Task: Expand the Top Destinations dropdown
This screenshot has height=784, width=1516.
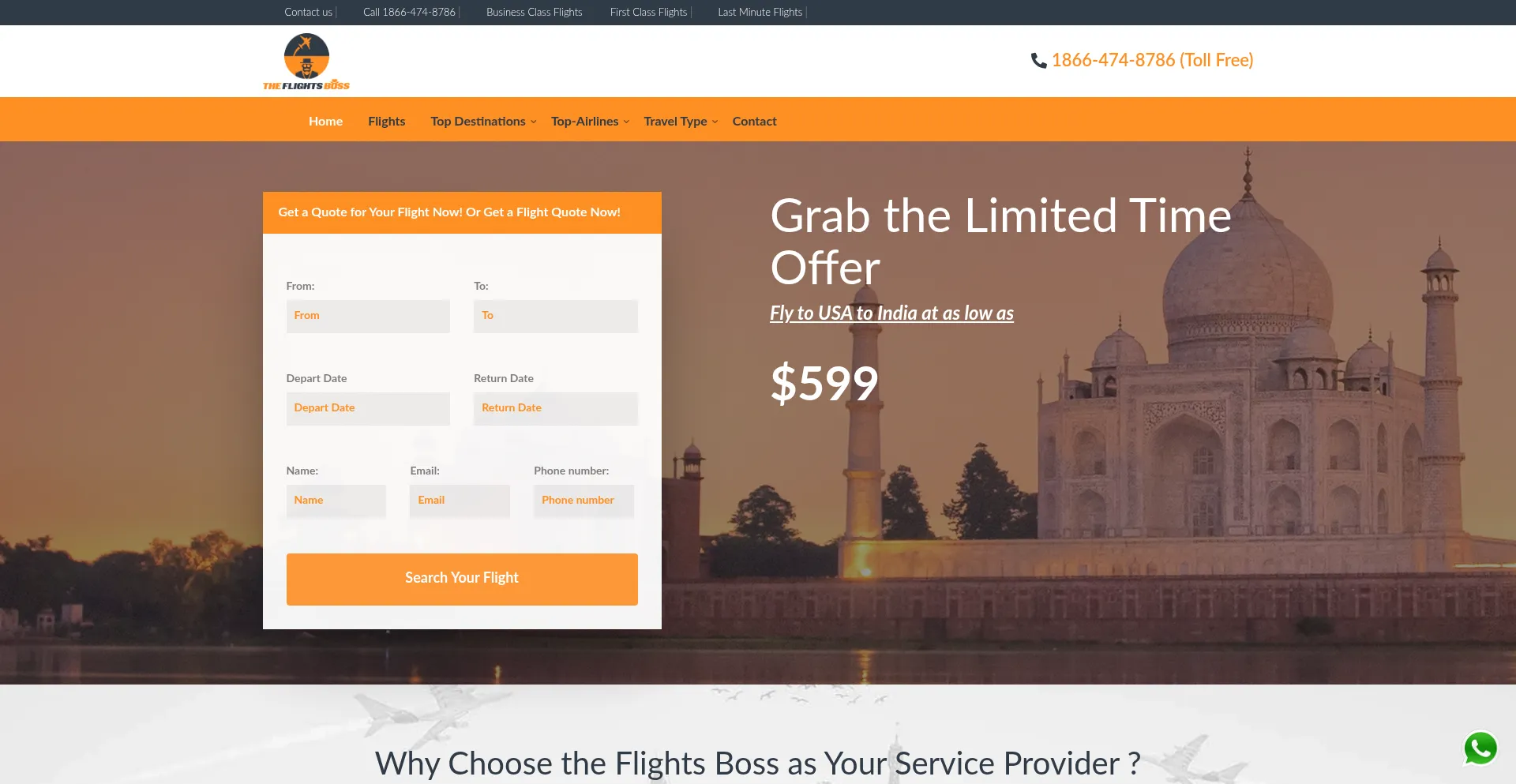Action: (x=483, y=121)
